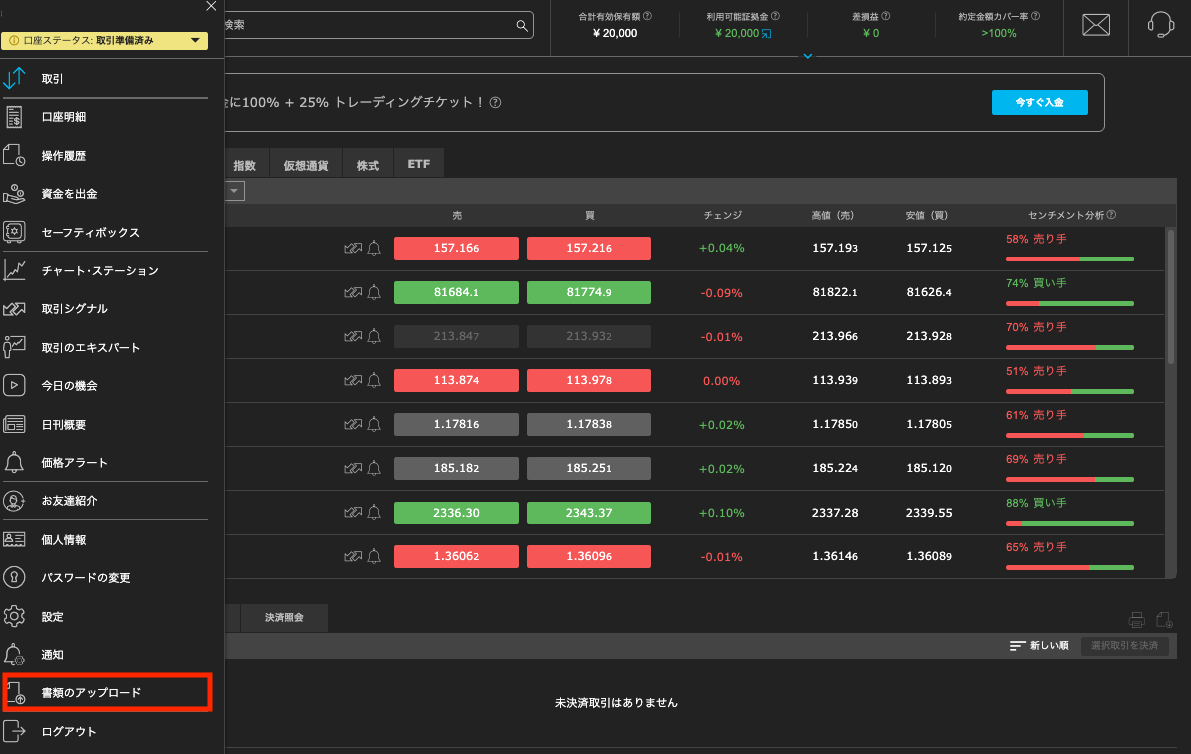This screenshot has width=1191, height=754.
Task: Click the 74% 買い手 sentiment bar
Action: (x=1069, y=303)
